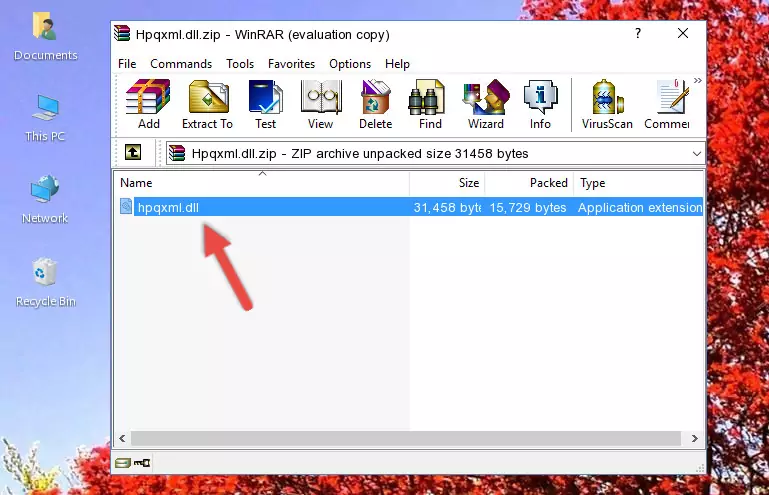Select the Documents desktop icon
Viewport: 769px width, 495px height.
coord(46,36)
